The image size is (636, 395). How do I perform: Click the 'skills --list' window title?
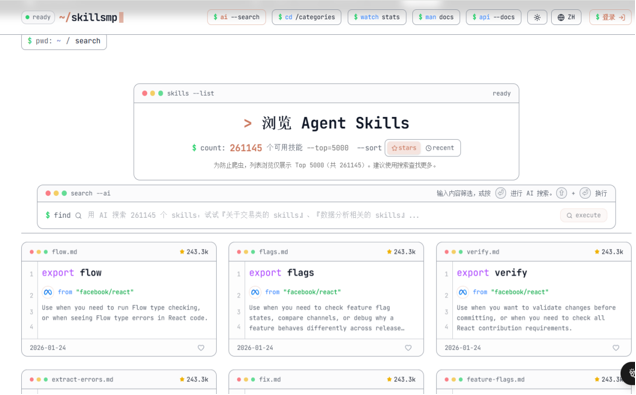pyautogui.click(x=191, y=93)
